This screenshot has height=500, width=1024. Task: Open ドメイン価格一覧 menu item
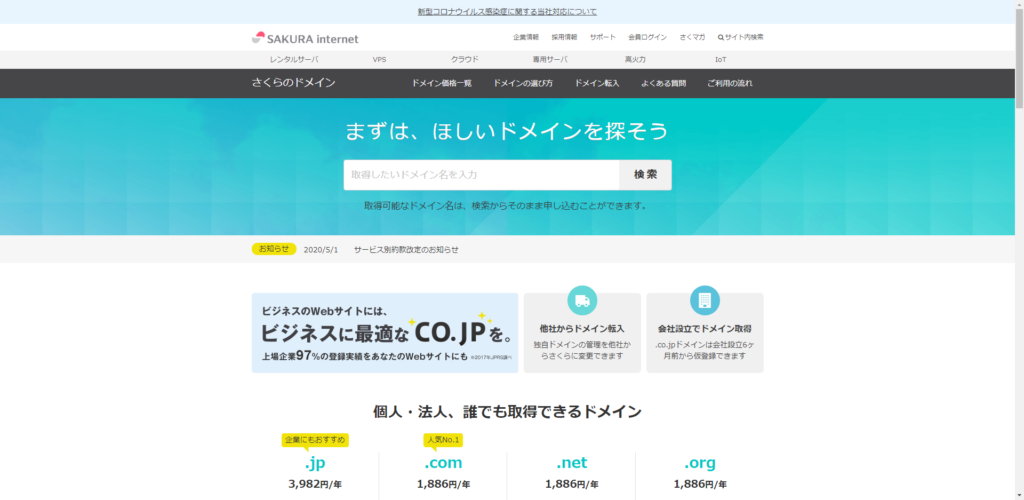[x=441, y=84]
